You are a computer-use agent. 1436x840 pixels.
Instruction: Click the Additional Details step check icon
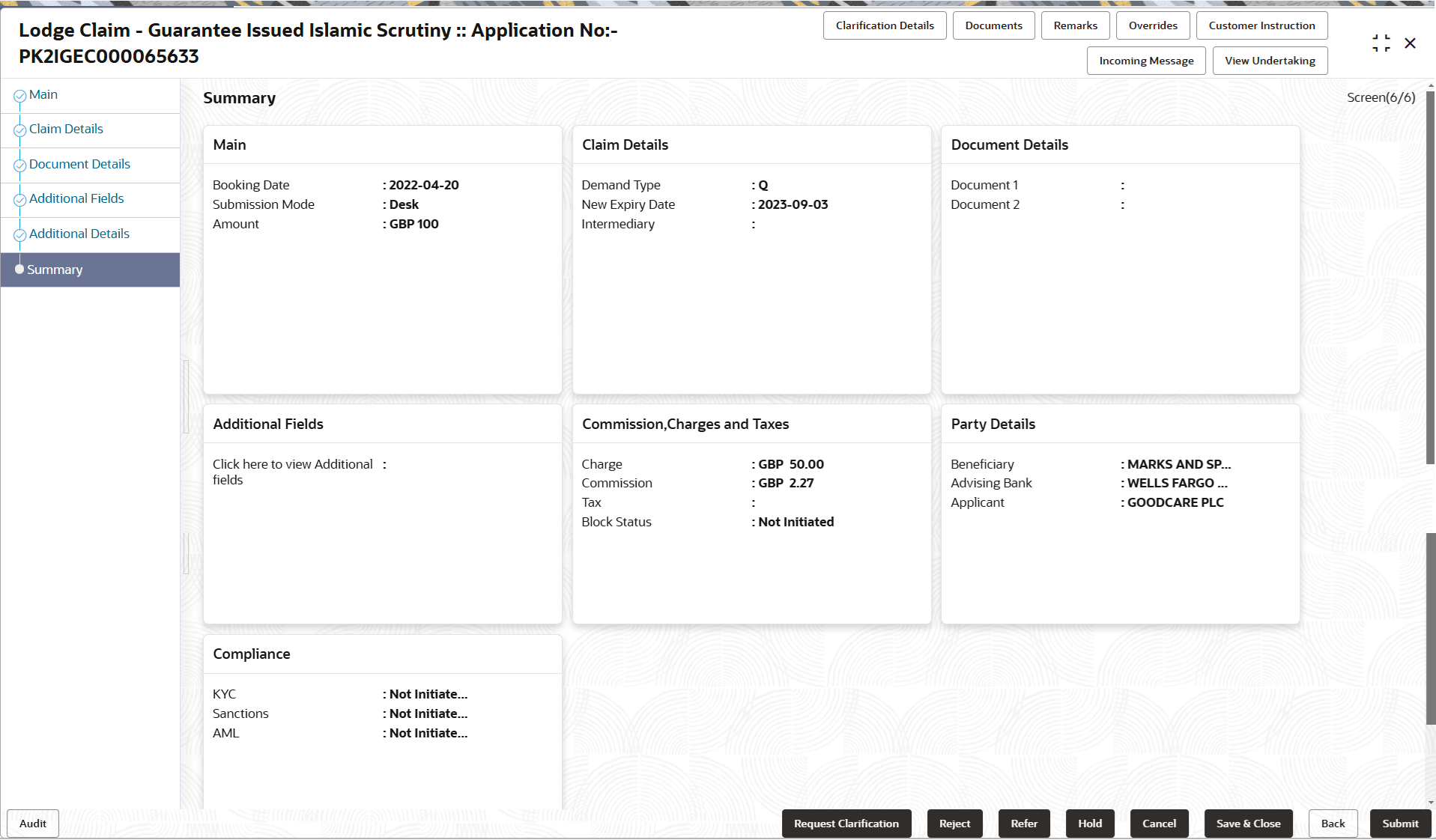click(20, 235)
